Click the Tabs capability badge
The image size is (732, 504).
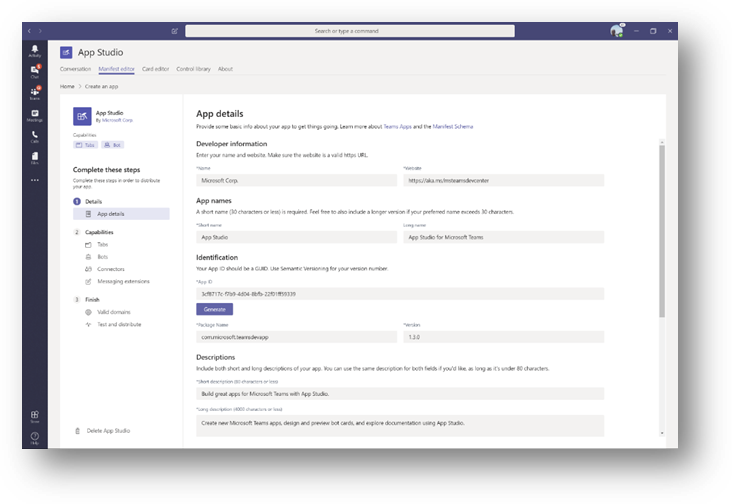click(x=85, y=145)
